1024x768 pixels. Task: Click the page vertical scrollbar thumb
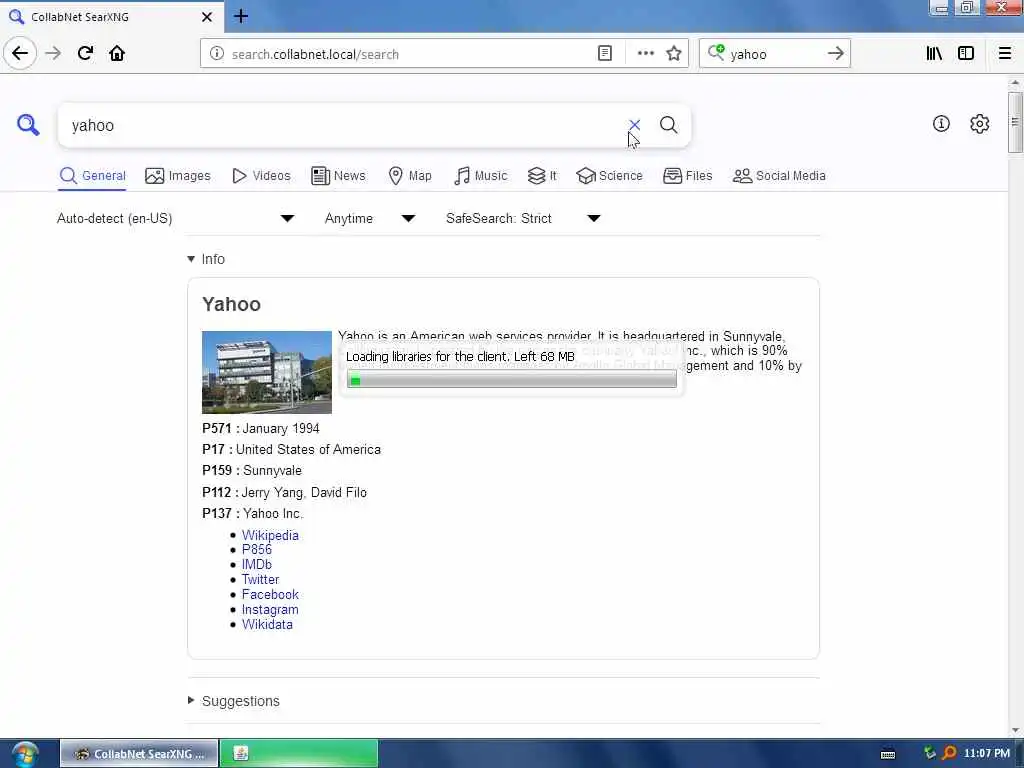coord(1014,122)
